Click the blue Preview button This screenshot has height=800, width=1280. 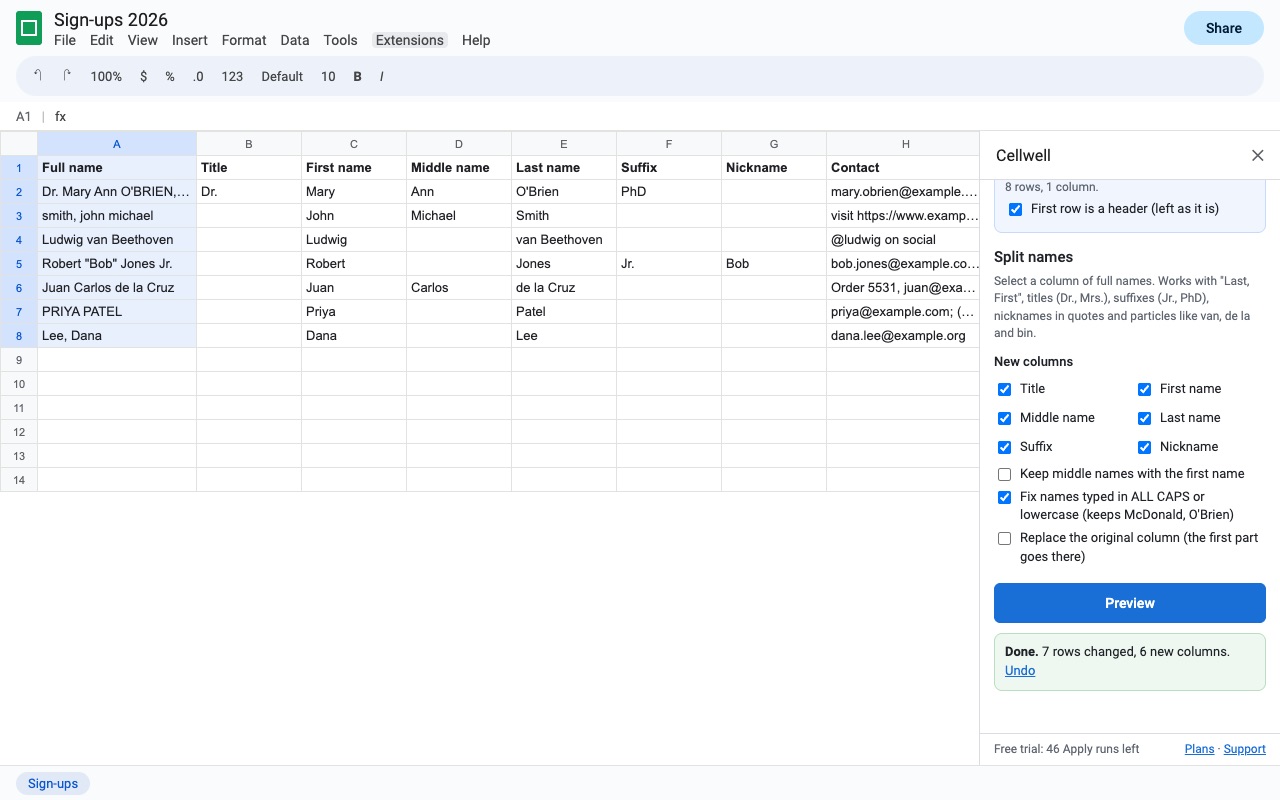tap(1130, 603)
